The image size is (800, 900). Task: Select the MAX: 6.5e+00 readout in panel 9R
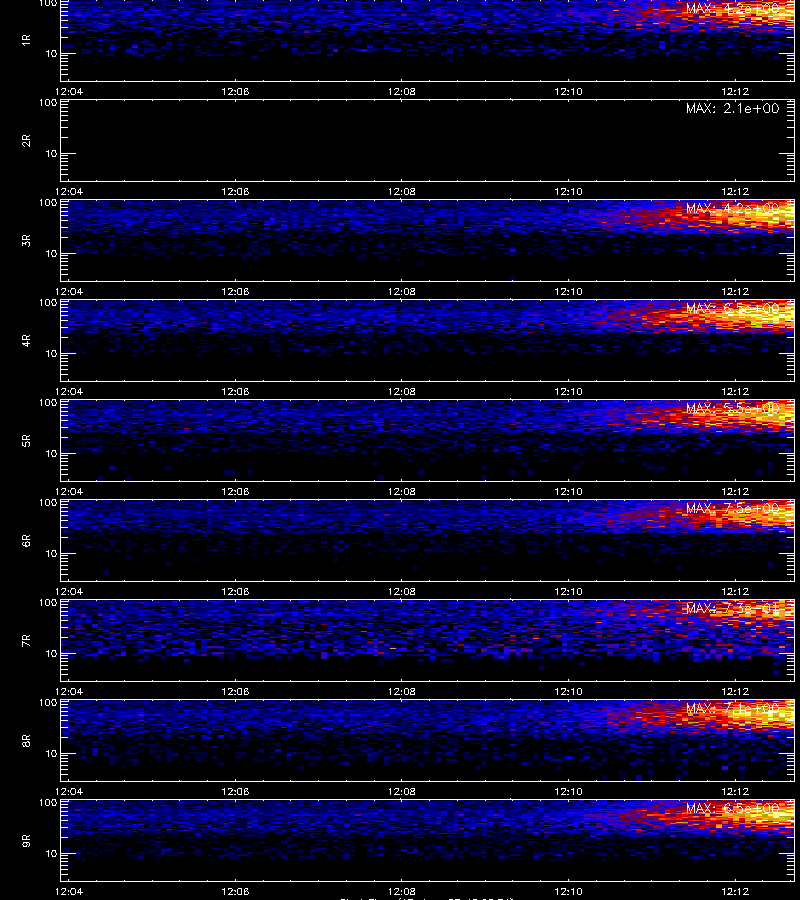pos(732,808)
